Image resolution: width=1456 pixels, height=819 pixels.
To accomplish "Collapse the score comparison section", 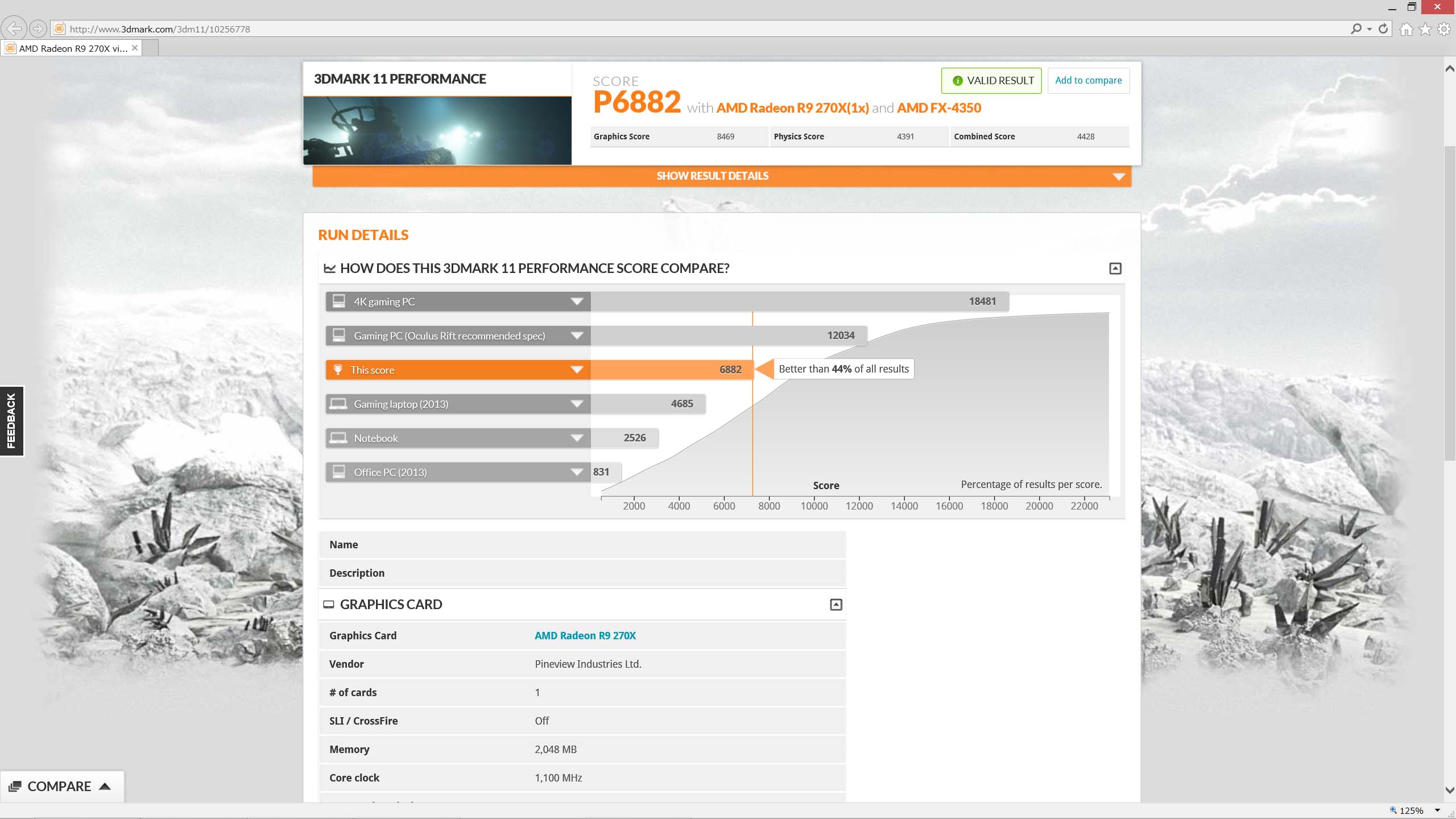I will coord(1115,268).
